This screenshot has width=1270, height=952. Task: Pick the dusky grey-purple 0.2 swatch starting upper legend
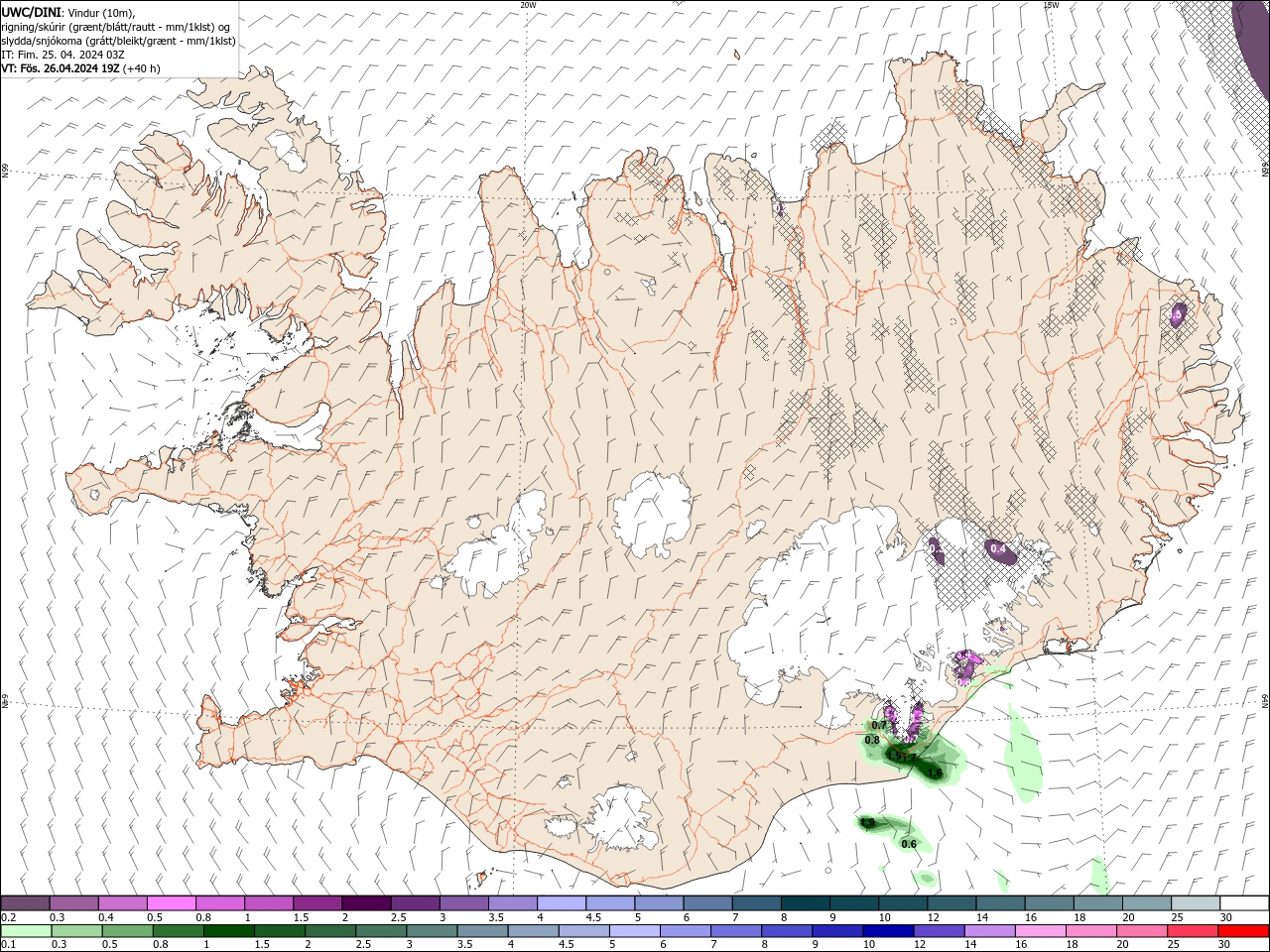tap(26, 903)
